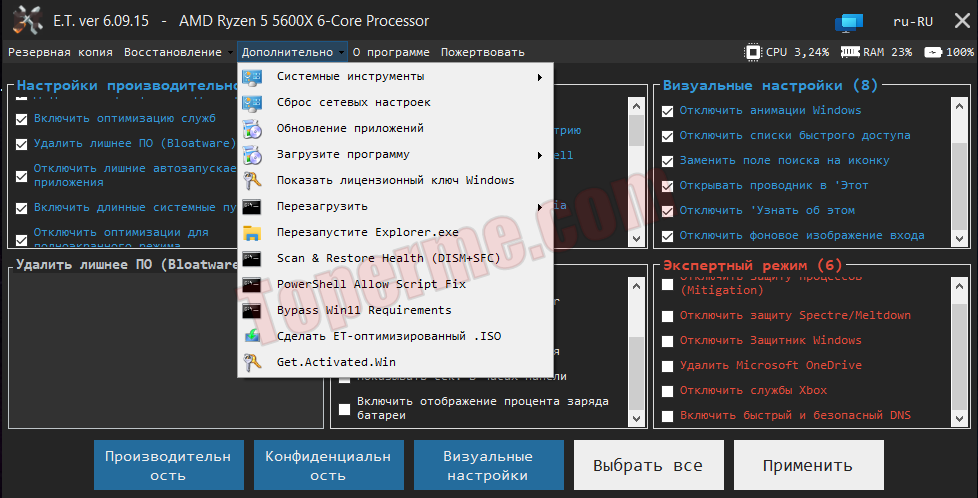
Task: Click the Системные инструменты menu icon
Action: click(x=252, y=77)
